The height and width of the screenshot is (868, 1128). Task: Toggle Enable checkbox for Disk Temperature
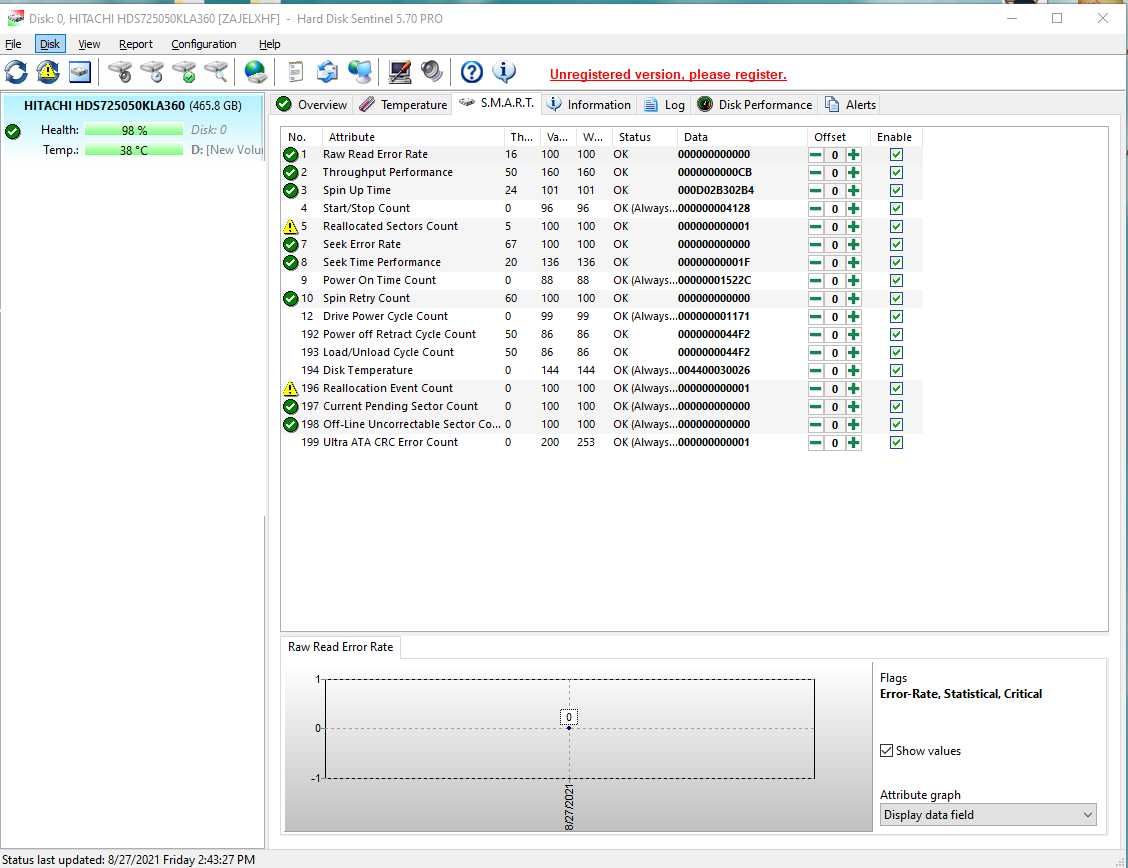pyautogui.click(x=896, y=370)
